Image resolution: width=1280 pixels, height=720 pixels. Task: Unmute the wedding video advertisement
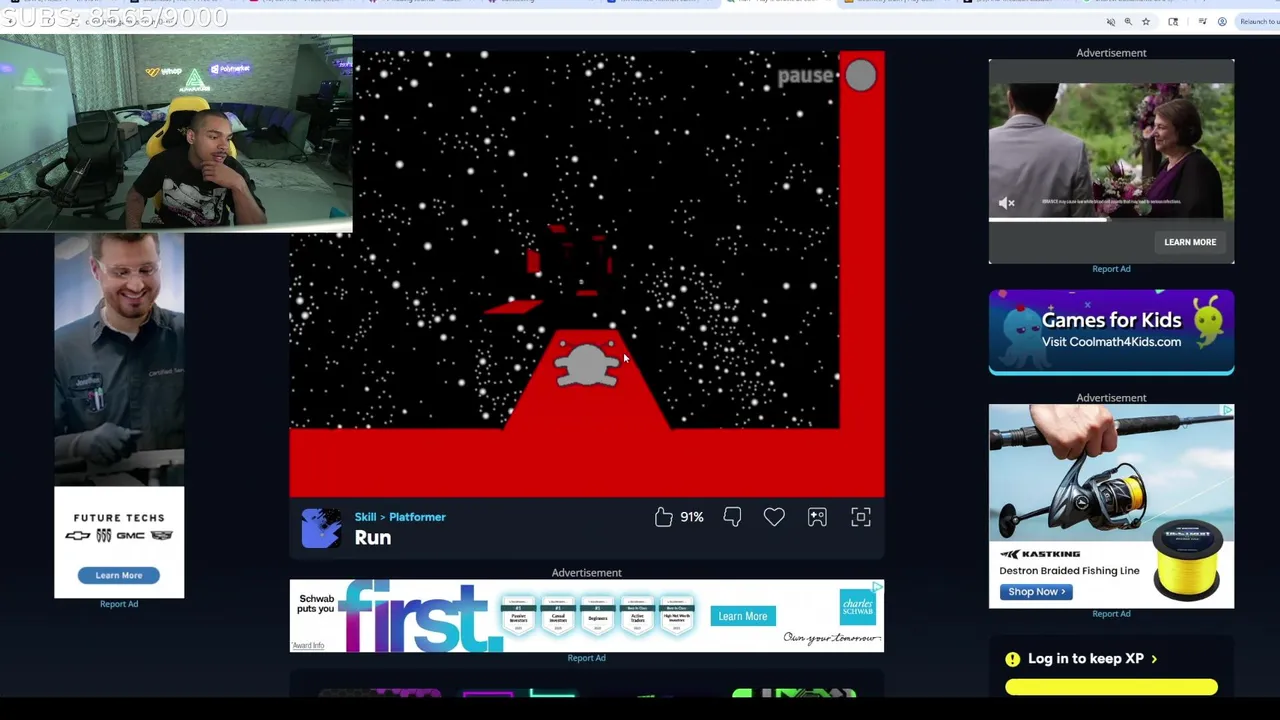pyautogui.click(x=1007, y=203)
